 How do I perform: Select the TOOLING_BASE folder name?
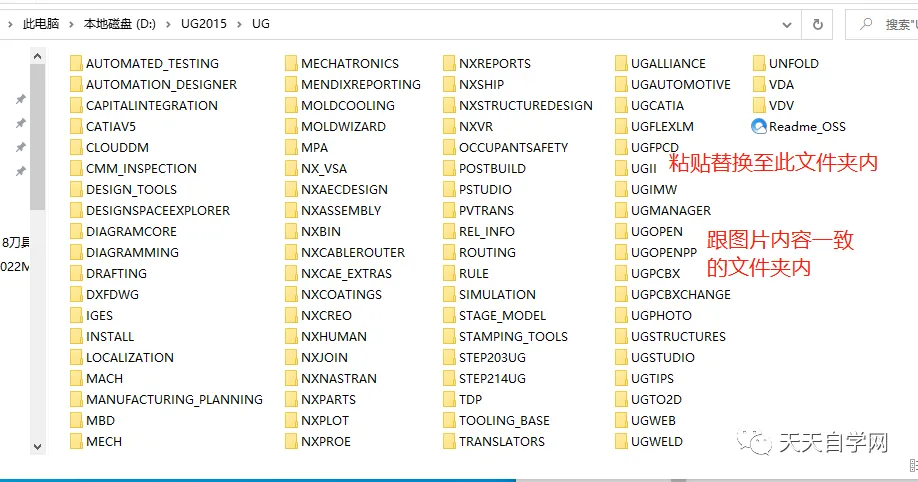[x=504, y=421]
